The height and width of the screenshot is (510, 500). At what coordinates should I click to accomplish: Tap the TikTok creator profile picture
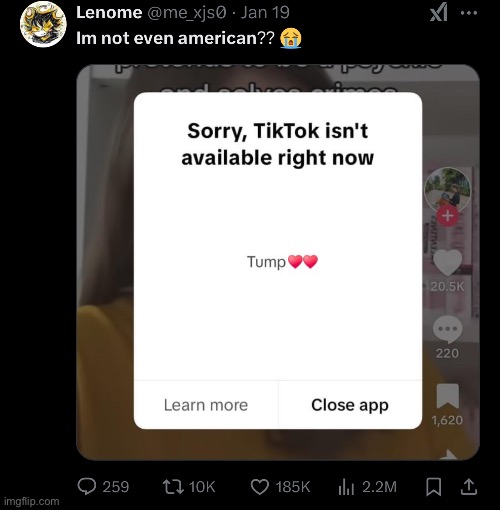click(x=448, y=190)
